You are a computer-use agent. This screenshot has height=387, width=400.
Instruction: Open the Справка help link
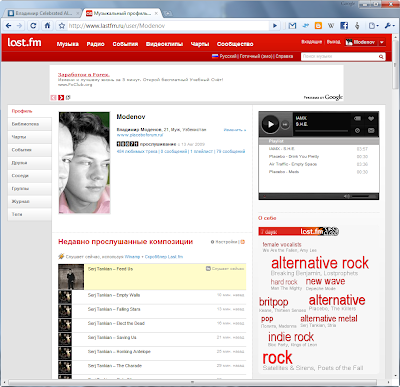pos(284,56)
